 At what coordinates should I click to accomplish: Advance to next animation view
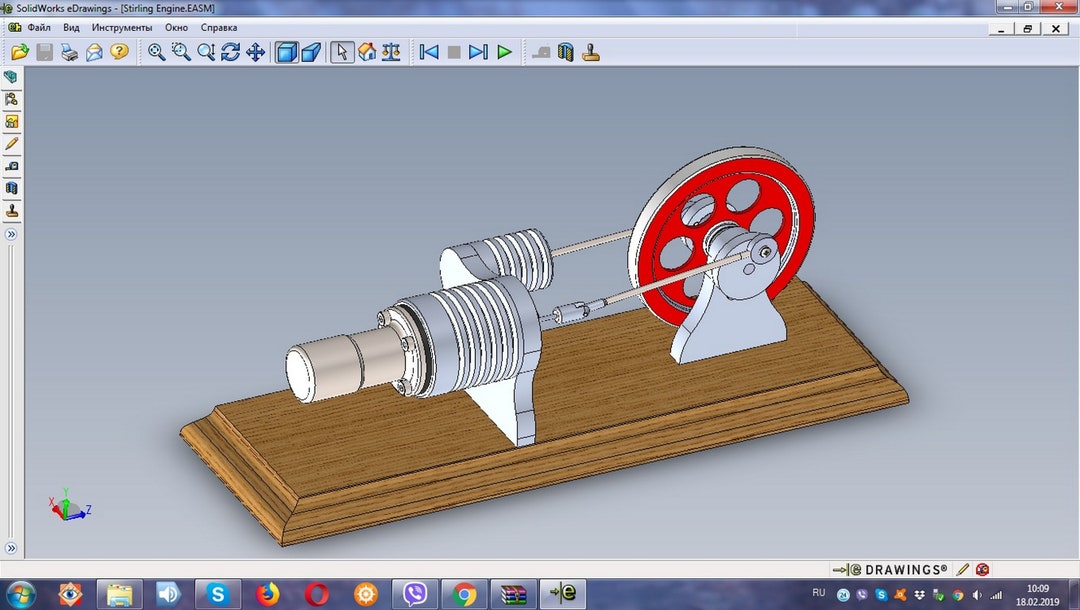point(478,52)
